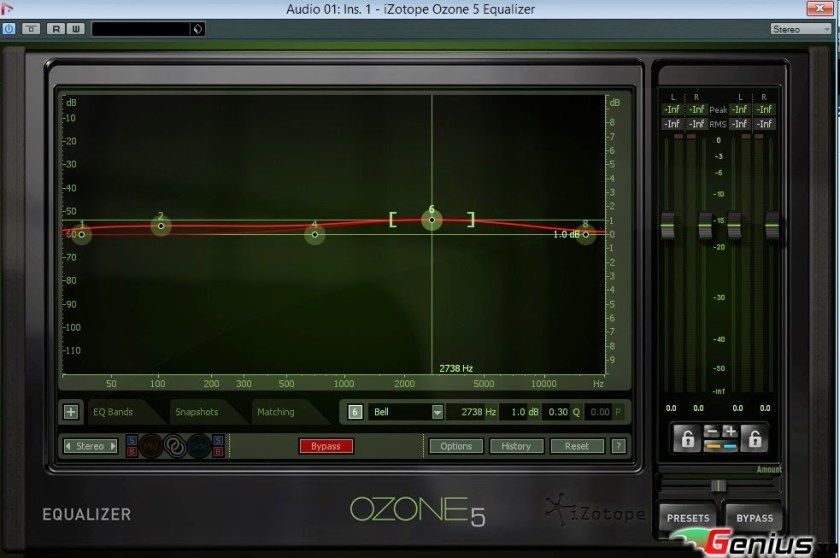
Task: Click the red Bypass button
Action: (x=326, y=446)
